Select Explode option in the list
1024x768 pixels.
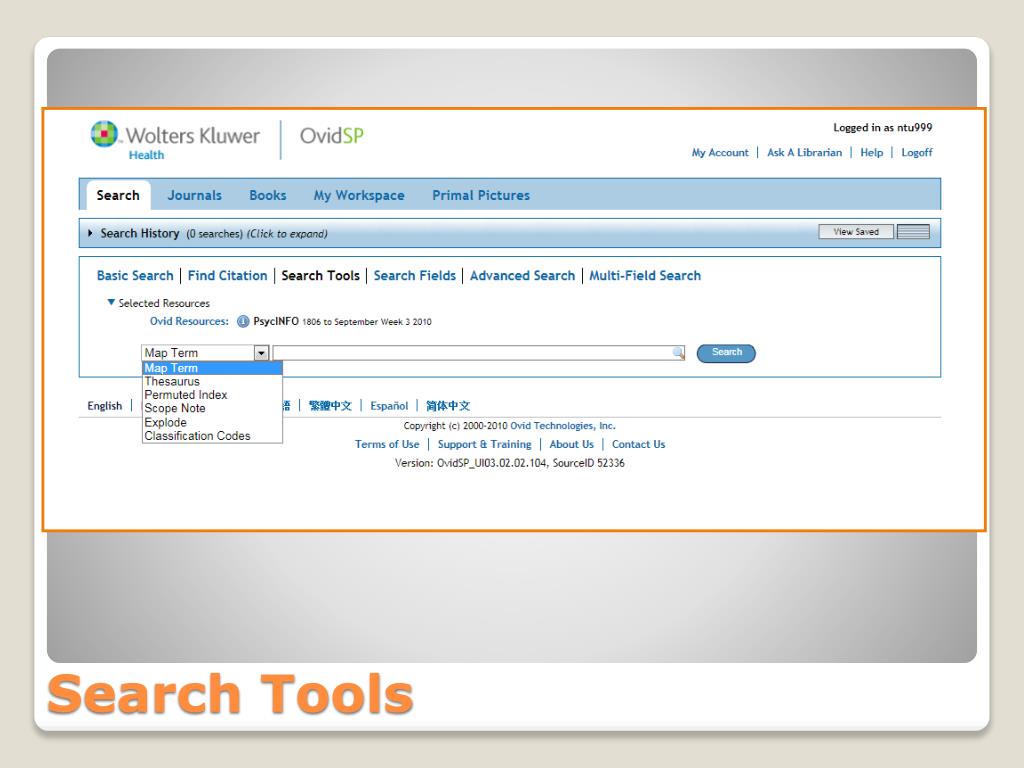click(212, 423)
